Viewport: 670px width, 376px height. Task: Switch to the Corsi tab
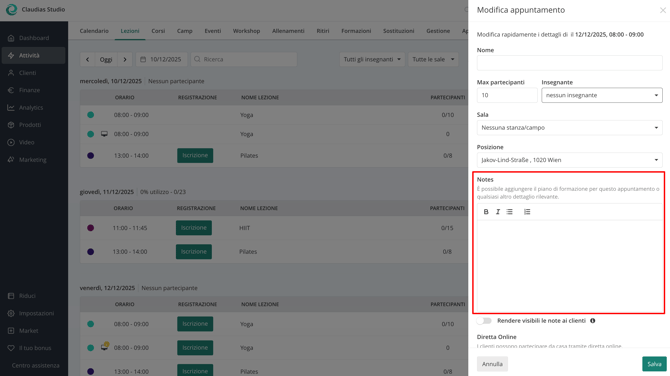pyautogui.click(x=158, y=31)
